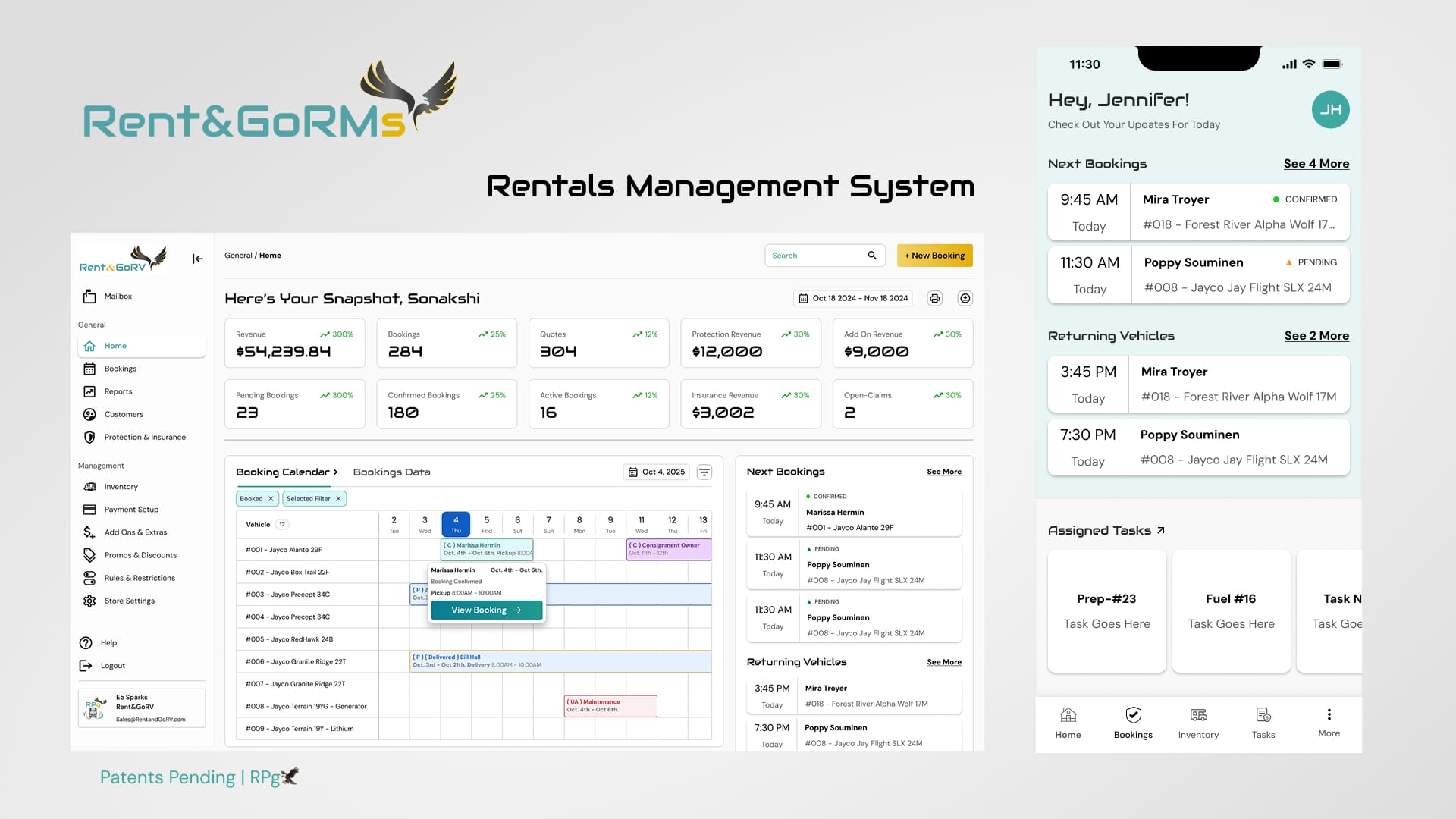Click the New Booking button

pos(934,256)
